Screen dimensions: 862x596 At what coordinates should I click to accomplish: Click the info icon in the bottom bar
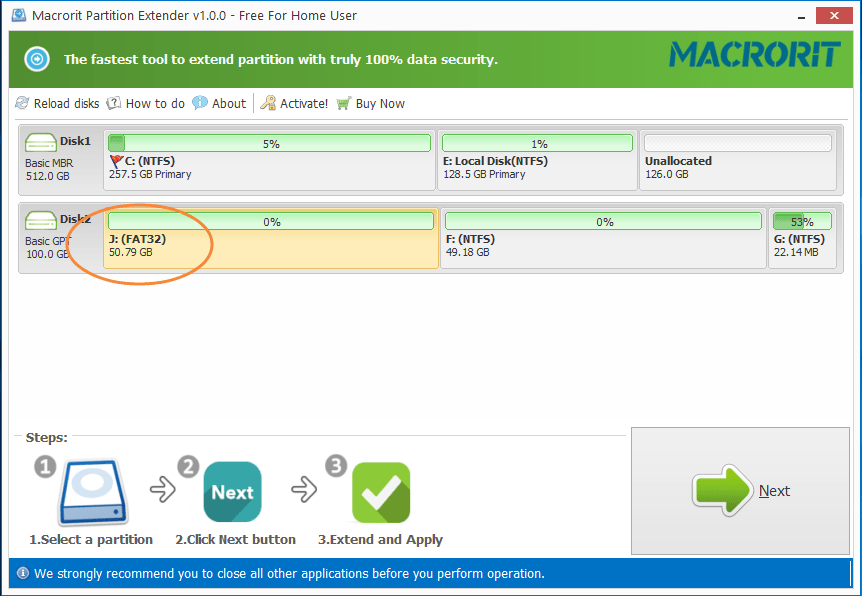[22, 573]
